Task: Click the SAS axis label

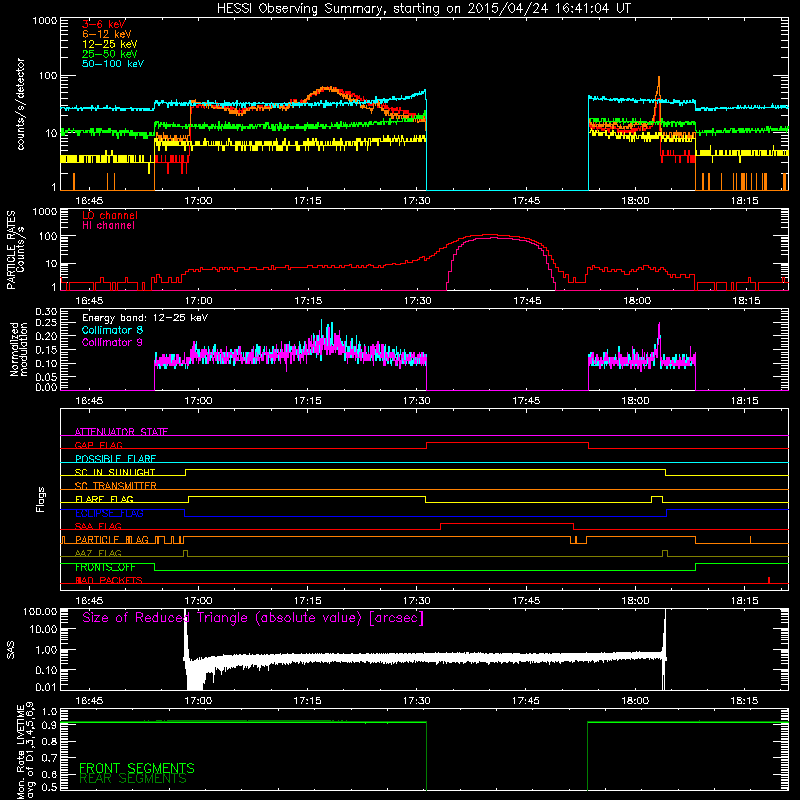Action: coord(11,650)
